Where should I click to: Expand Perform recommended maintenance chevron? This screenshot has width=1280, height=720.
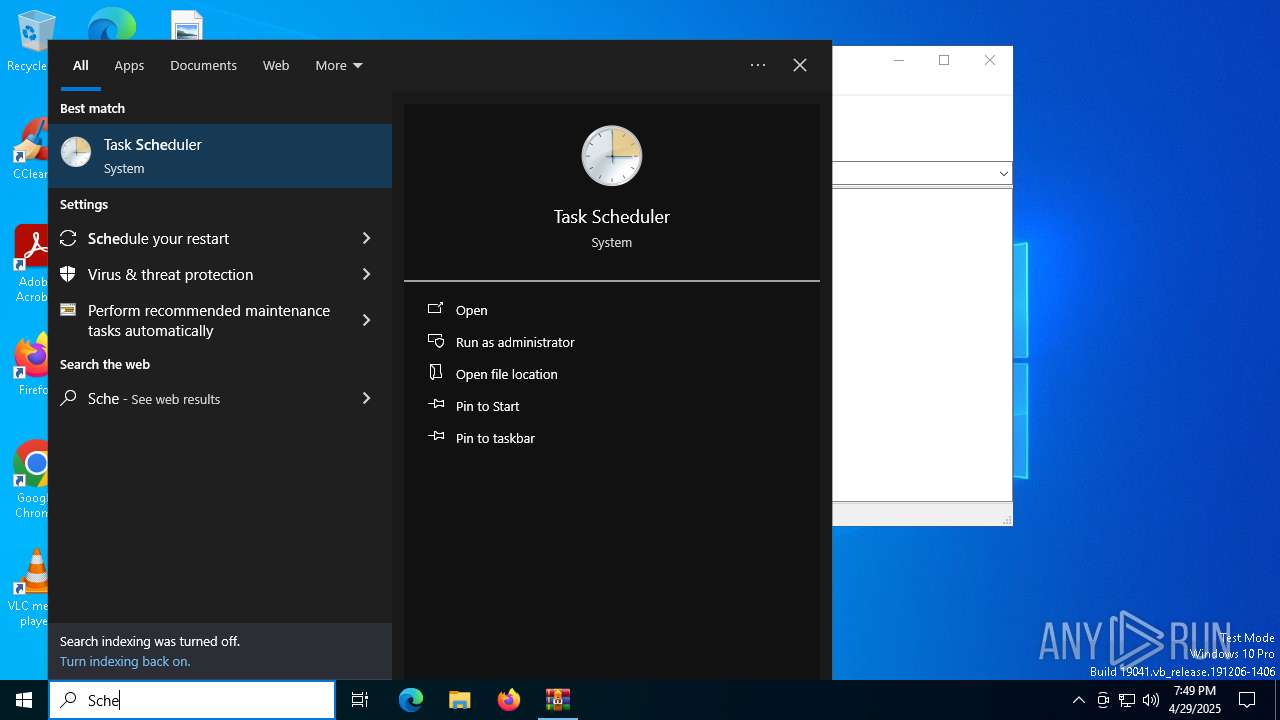coord(366,320)
